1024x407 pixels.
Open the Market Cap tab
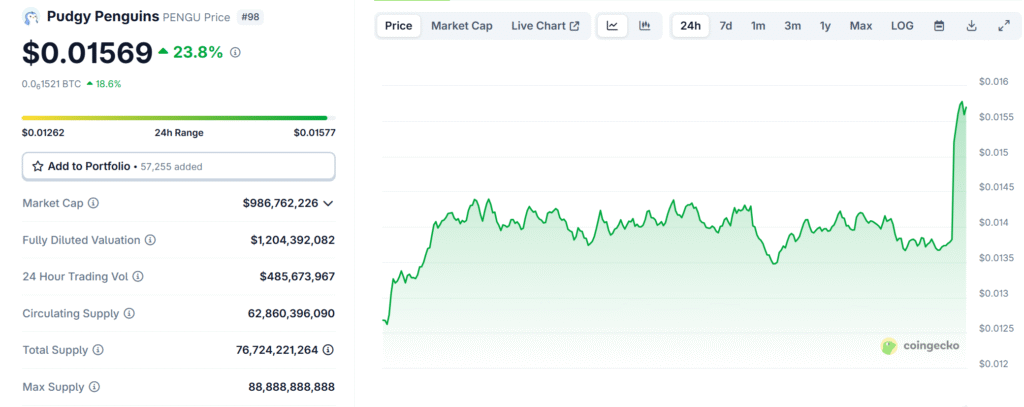click(x=461, y=26)
